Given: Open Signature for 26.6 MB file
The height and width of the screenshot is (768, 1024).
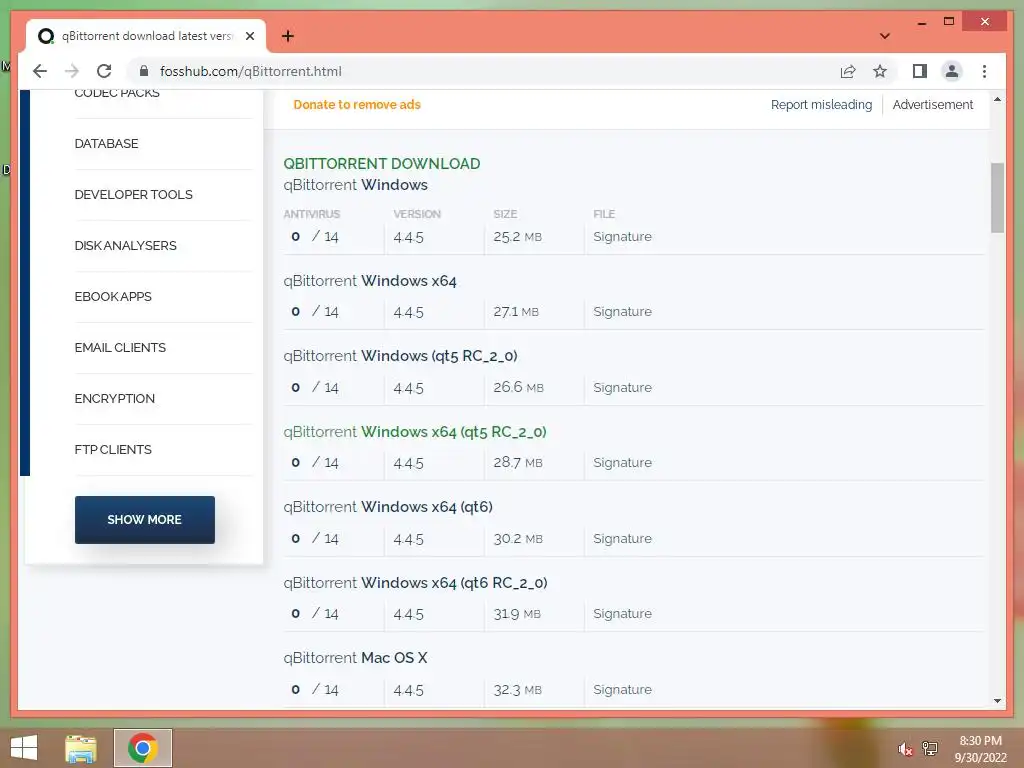Looking at the screenshot, I should point(622,387).
